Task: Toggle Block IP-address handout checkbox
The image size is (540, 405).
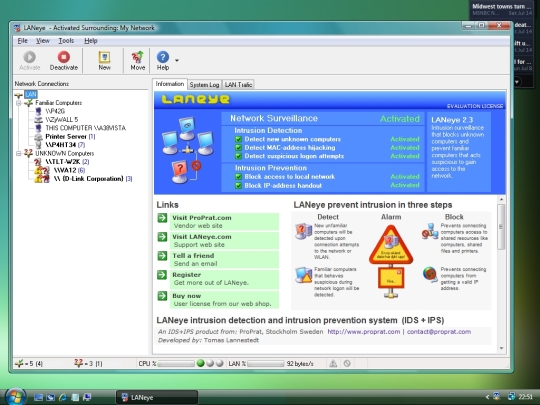Action: pos(238,185)
